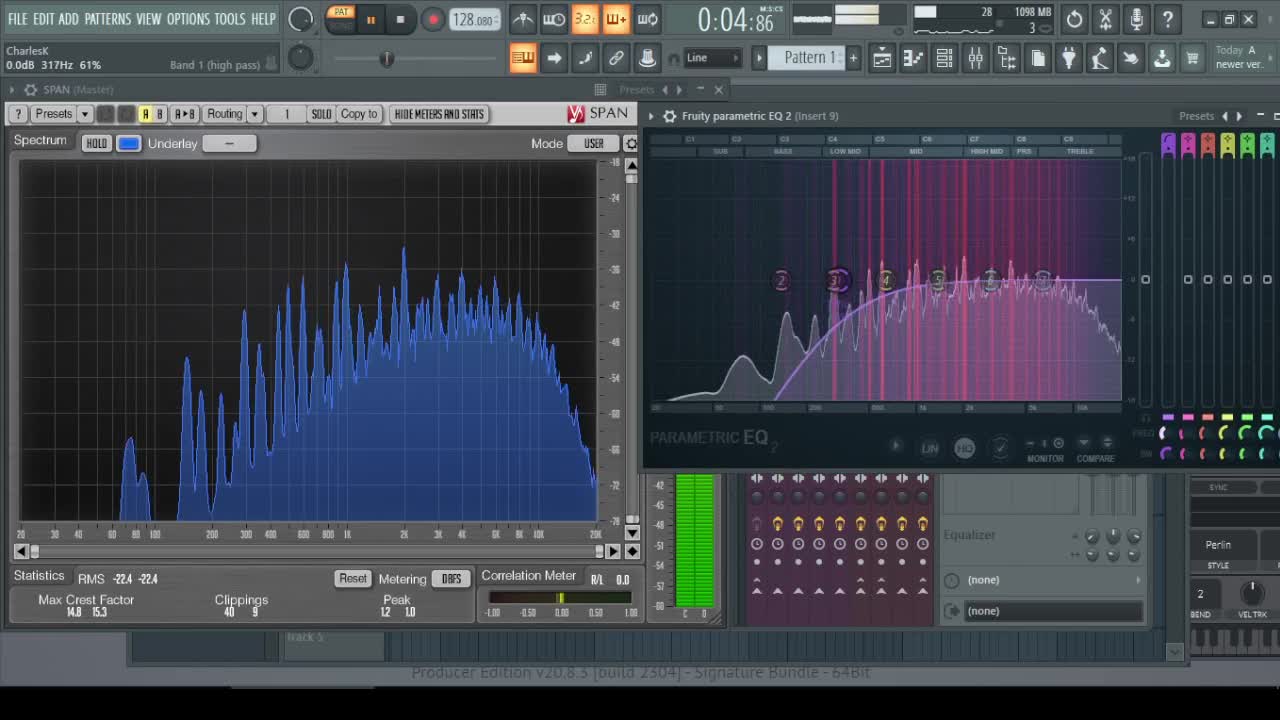
Task: Open the EDIT menu
Action: coord(44,19)
